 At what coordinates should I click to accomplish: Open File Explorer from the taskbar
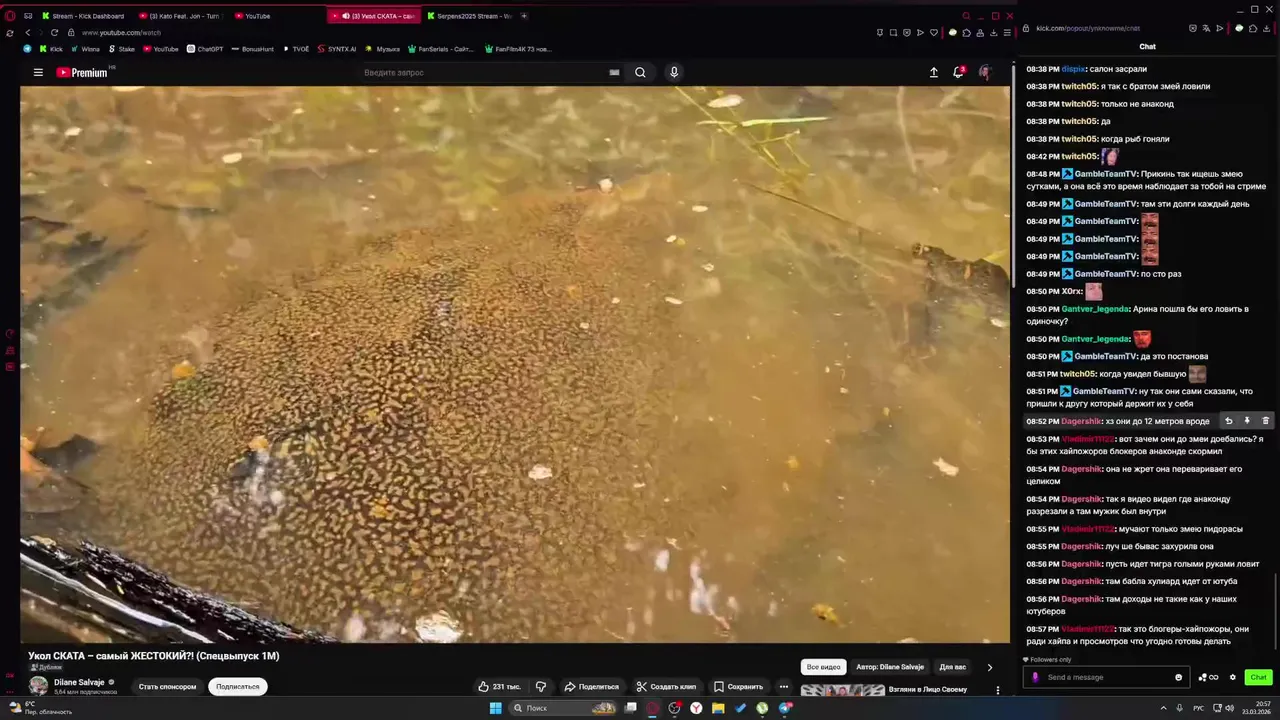(x=718, y=708)
